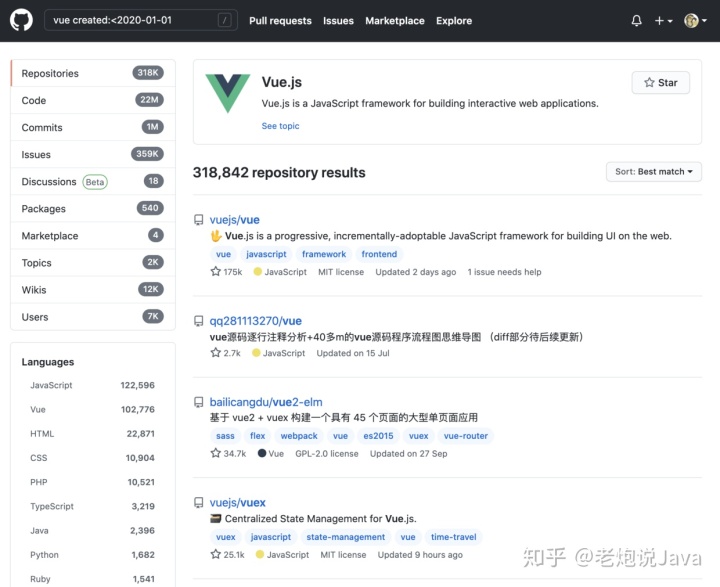
Task: Select Issues in the sidebar filter list
Action: [x=93, y=154]
